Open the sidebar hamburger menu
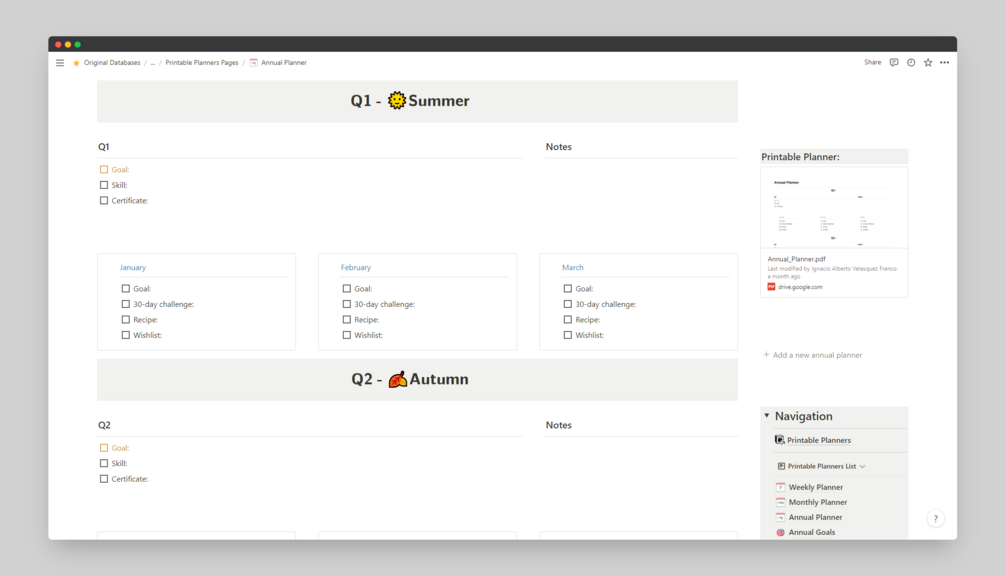 pos(60,63)
